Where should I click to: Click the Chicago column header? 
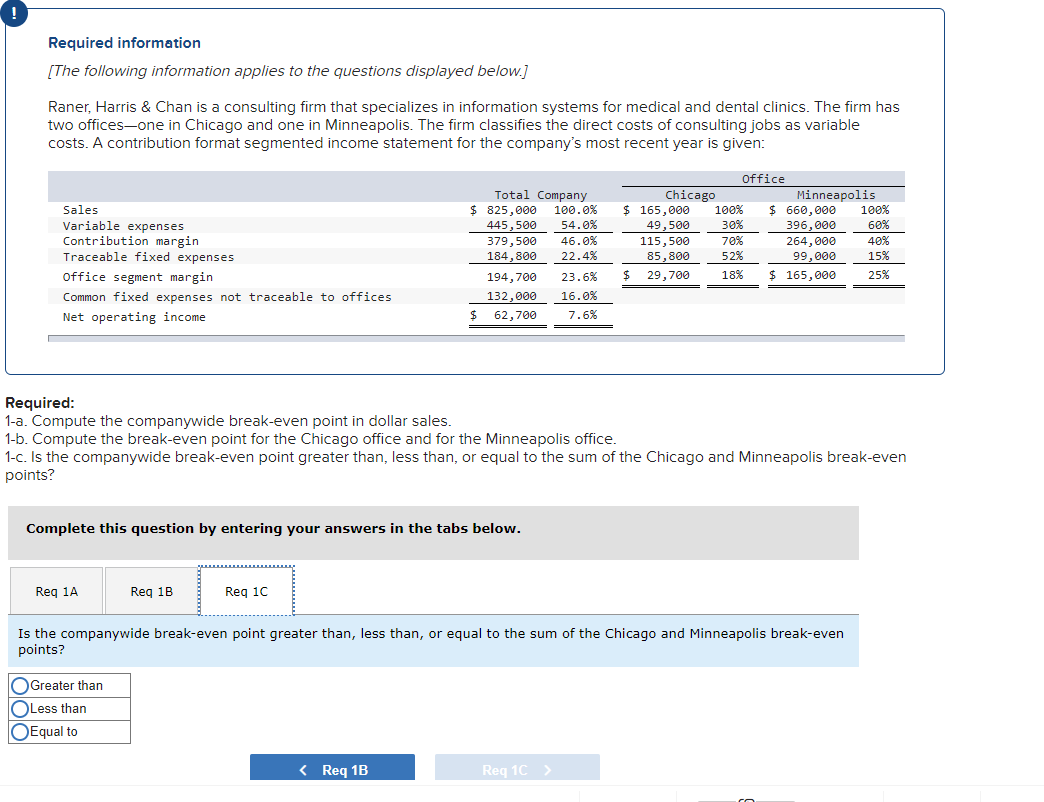pos(690,195)
